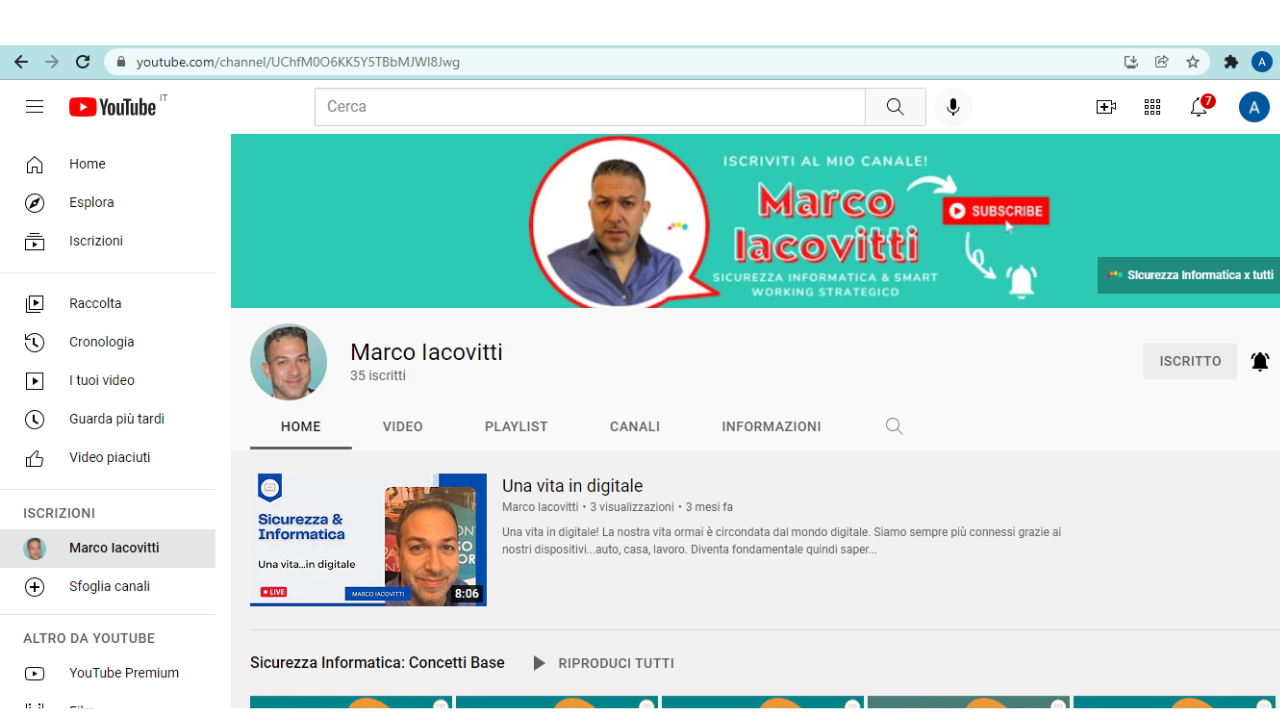This screenshot has height=720, width=1280.
Task: Open Sicurezza Informatica: Concetti Base playlist title
Action: click(377, 663)
